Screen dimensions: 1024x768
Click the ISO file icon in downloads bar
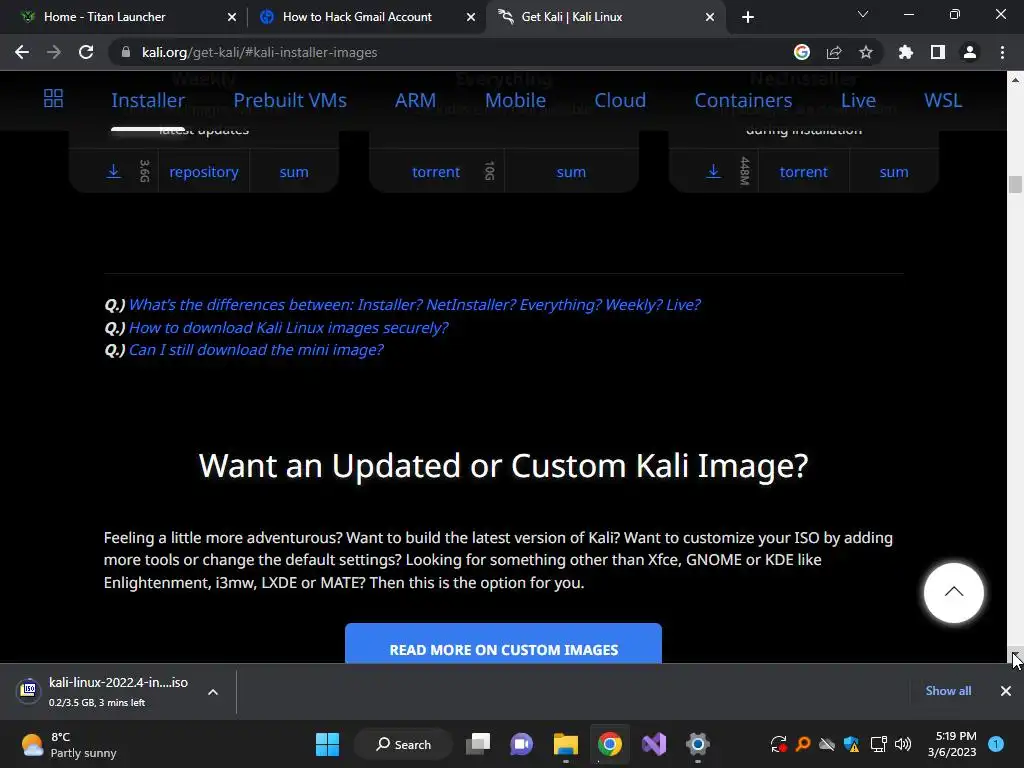click(29, 690)
